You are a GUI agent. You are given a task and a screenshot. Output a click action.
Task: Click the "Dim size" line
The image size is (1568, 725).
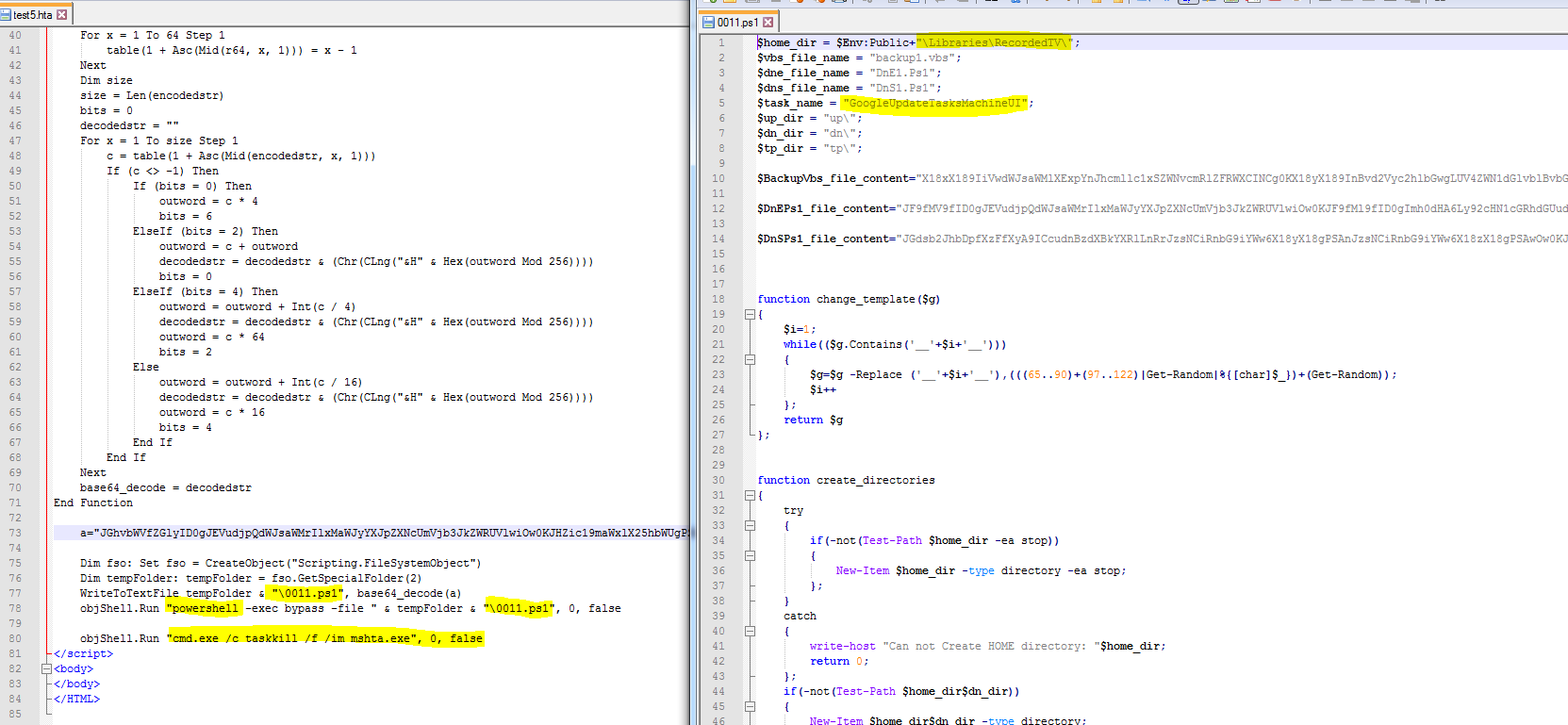107,80
